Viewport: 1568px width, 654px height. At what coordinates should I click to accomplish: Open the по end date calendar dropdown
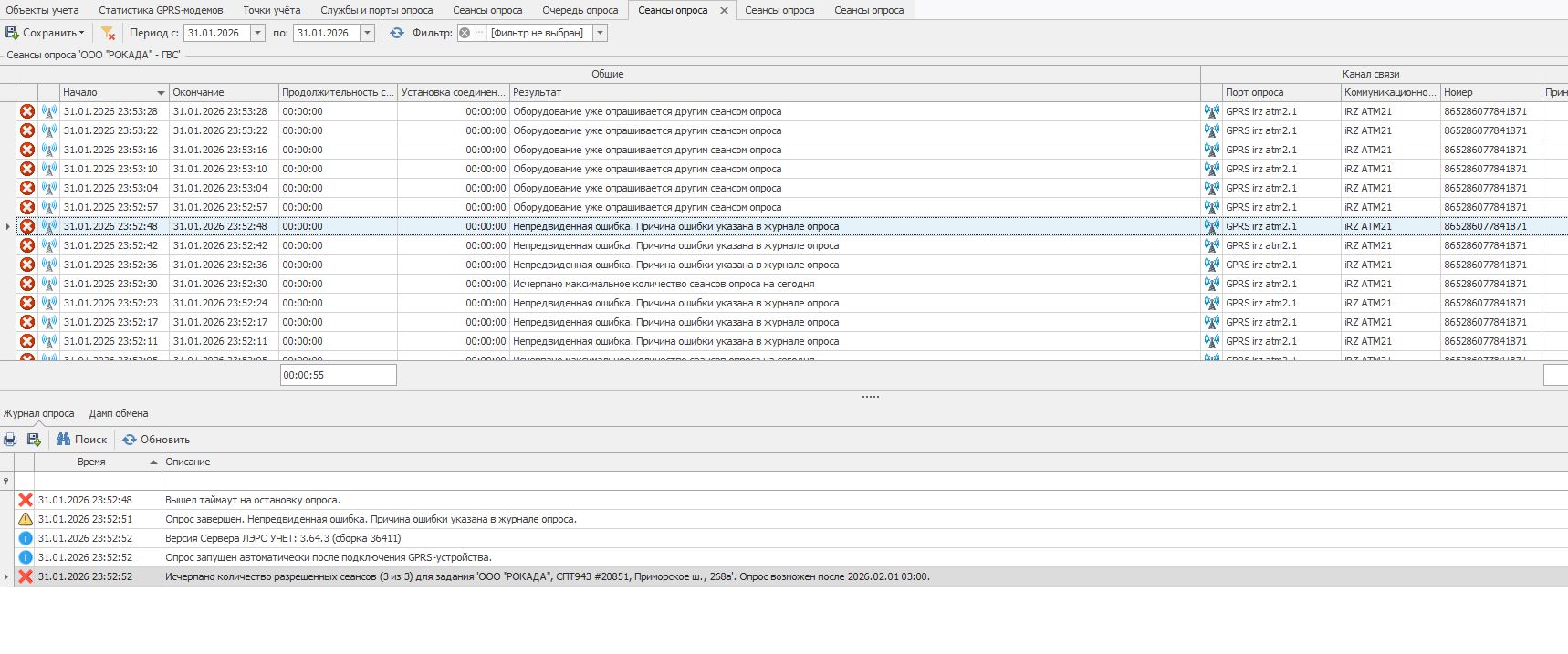coord(367,33)
